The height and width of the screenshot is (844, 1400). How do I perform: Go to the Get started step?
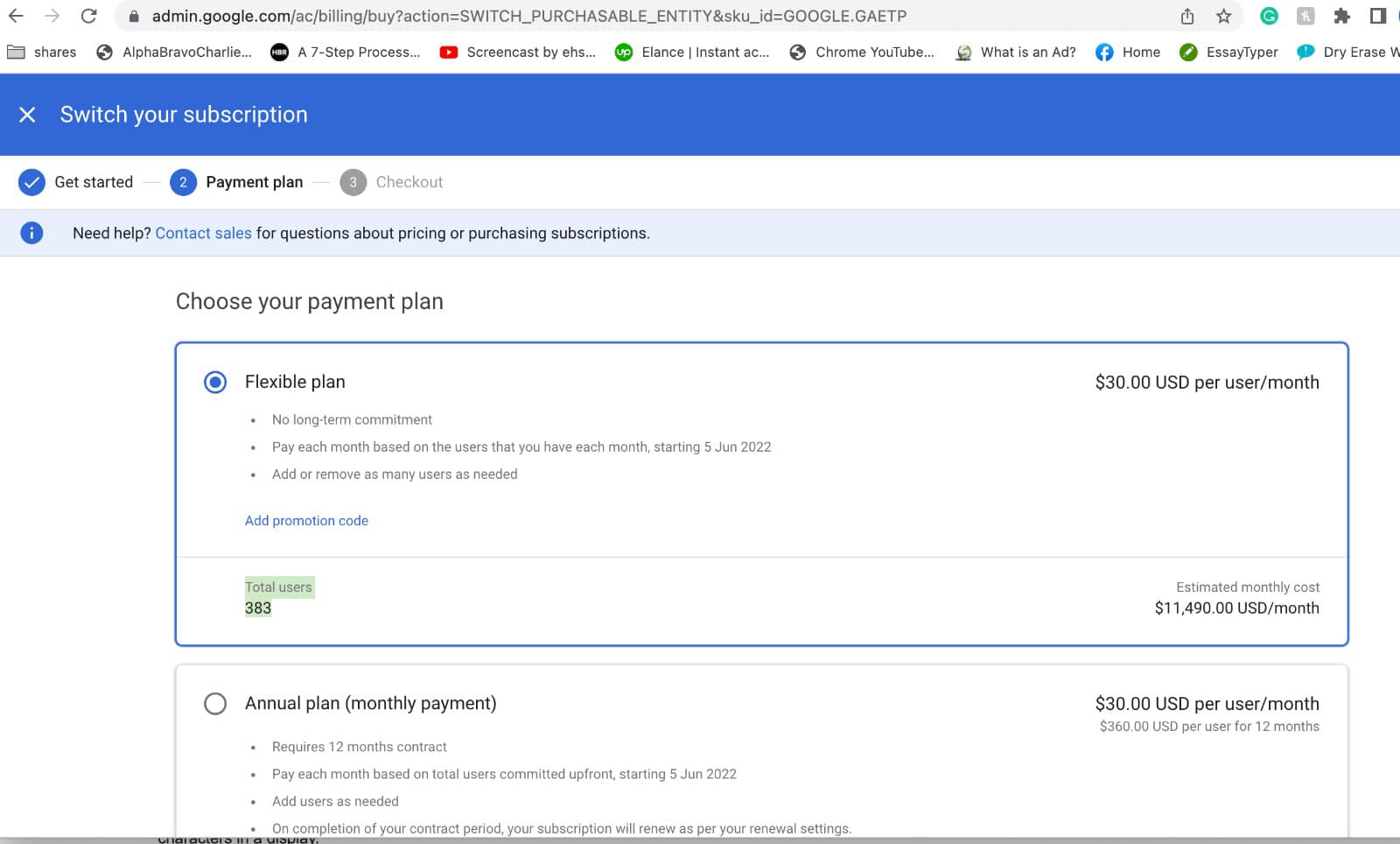(x=76, y=182)
